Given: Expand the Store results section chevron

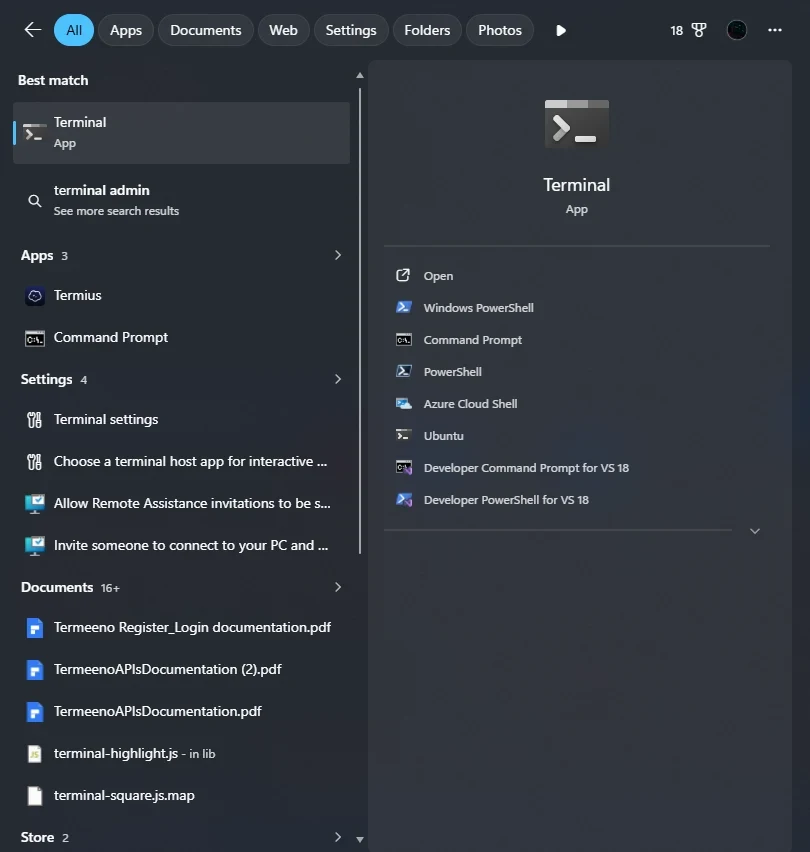Looking at the screenshot, I should (338, 837).
